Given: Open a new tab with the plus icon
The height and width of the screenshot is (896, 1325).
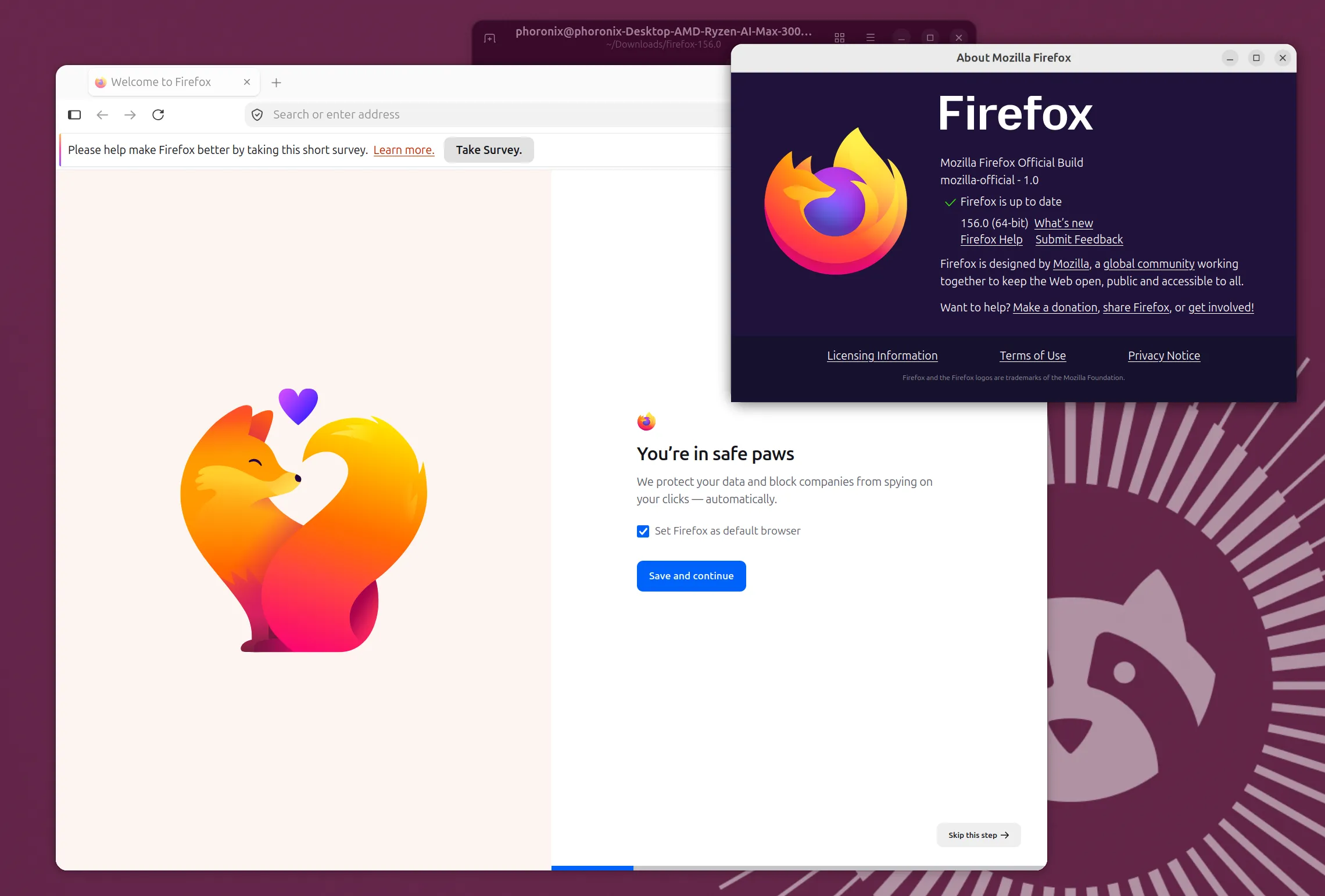Looking at the screenshot, I should click(x=277, y=83).
